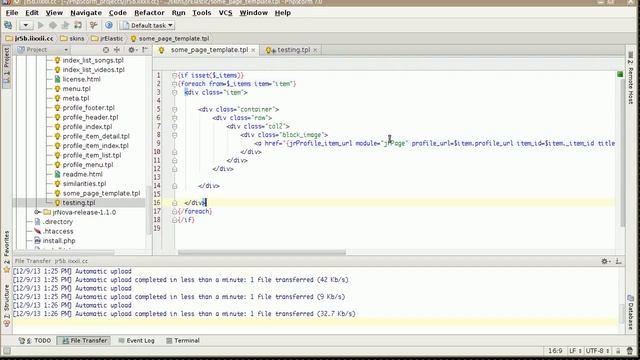Collapse the block_image div fold on line 8
This screenshot has width=640, height=360.
coord(175,135)
